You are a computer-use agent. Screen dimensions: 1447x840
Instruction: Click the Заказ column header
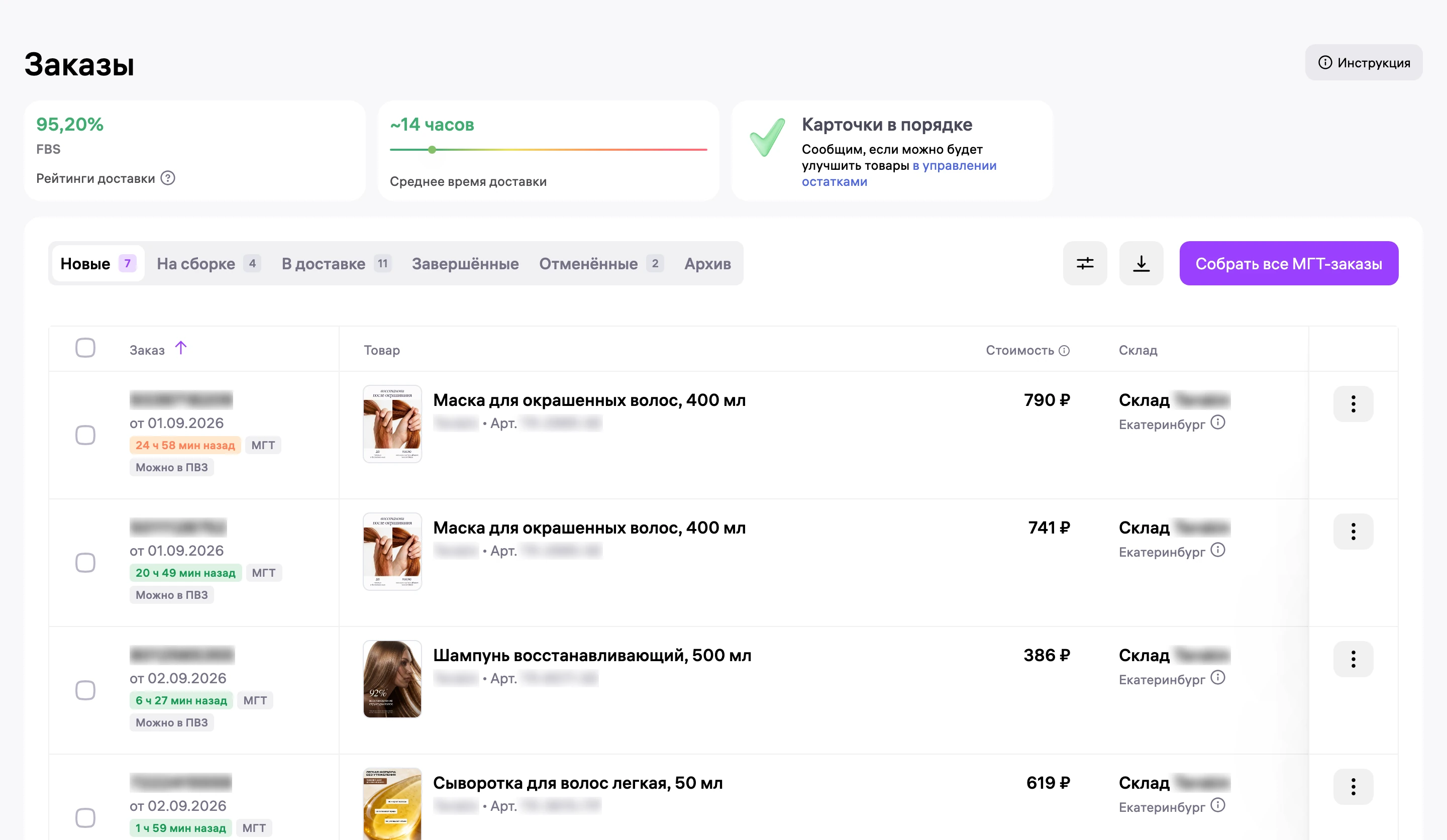click(x=147, y=350)
